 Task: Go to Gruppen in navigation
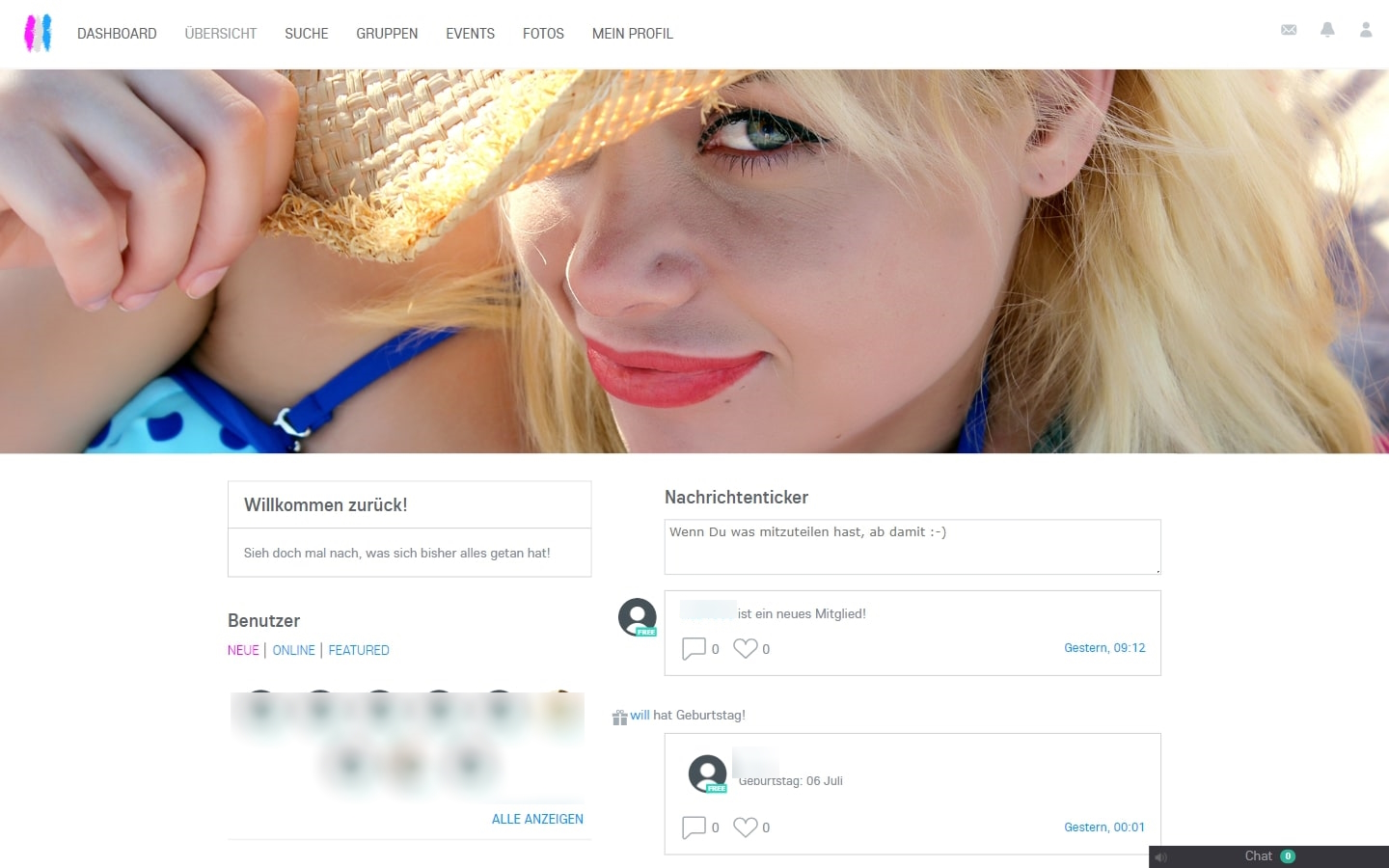click(x=387, y=34)
